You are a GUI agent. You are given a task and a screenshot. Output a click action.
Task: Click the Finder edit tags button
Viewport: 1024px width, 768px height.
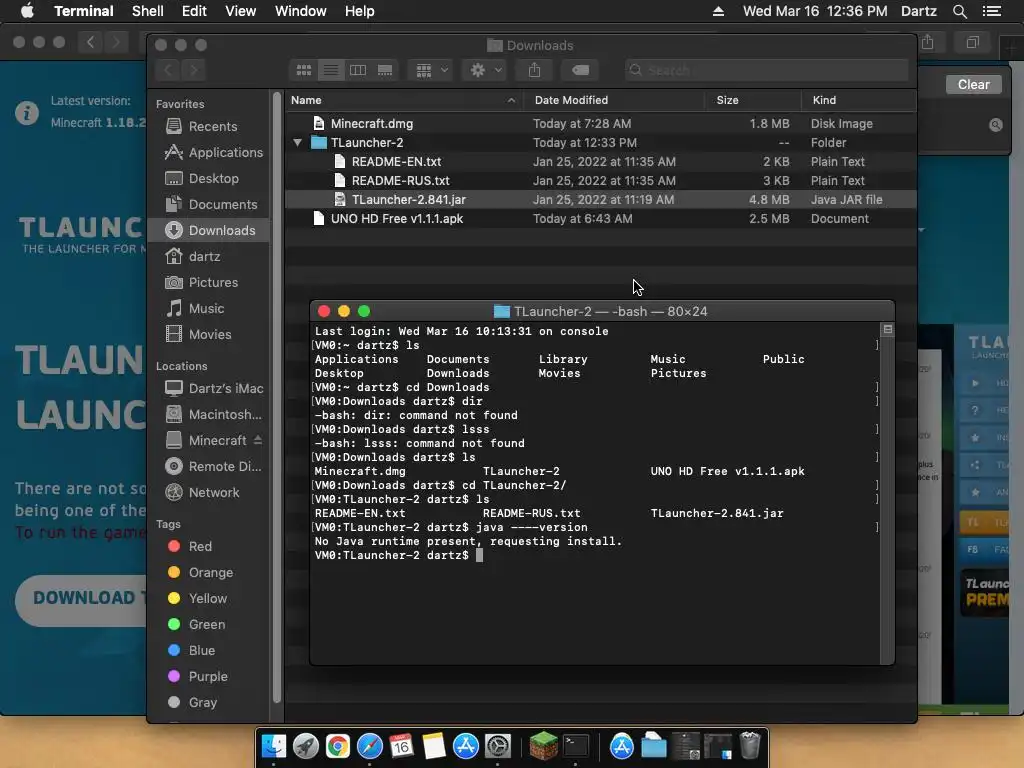[x=580, y=70]
